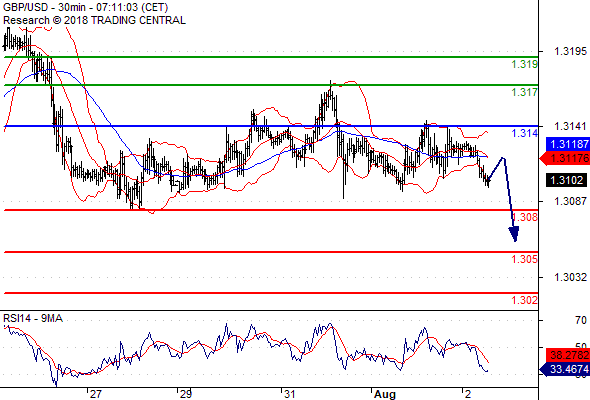
Task: Click the Trading Central copyright text
Action: [94, 20]
